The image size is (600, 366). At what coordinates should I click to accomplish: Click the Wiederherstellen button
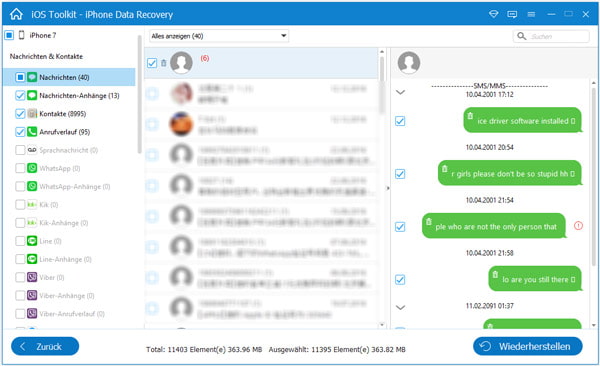tap(528, 346)
